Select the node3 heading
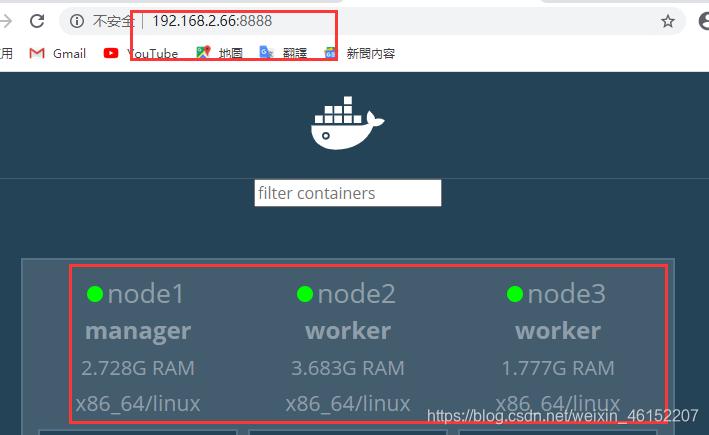The image size is (709, 435). click(x=567, y=294)
